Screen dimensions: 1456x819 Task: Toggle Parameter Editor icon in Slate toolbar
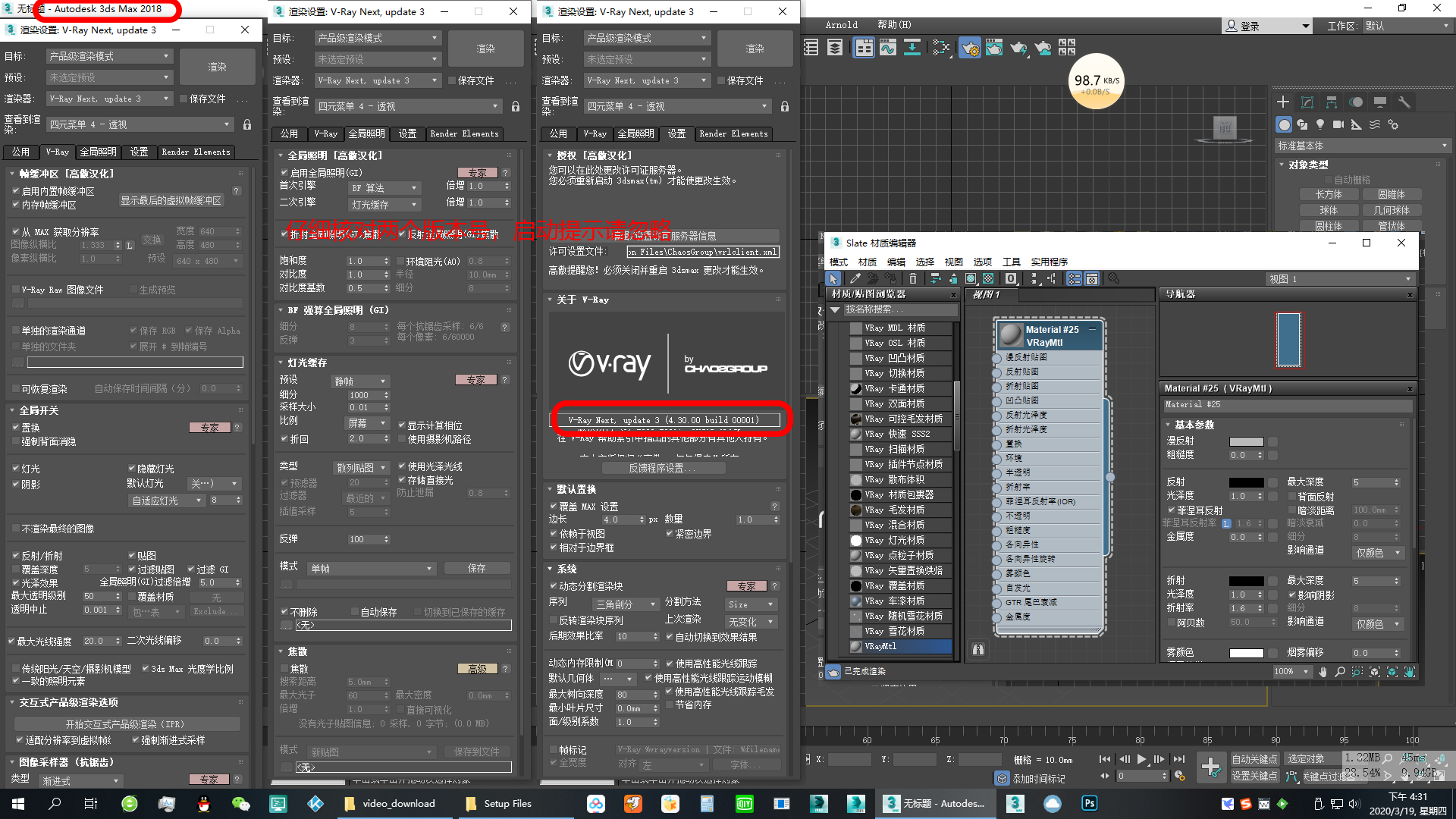[x=1092, y=279]
